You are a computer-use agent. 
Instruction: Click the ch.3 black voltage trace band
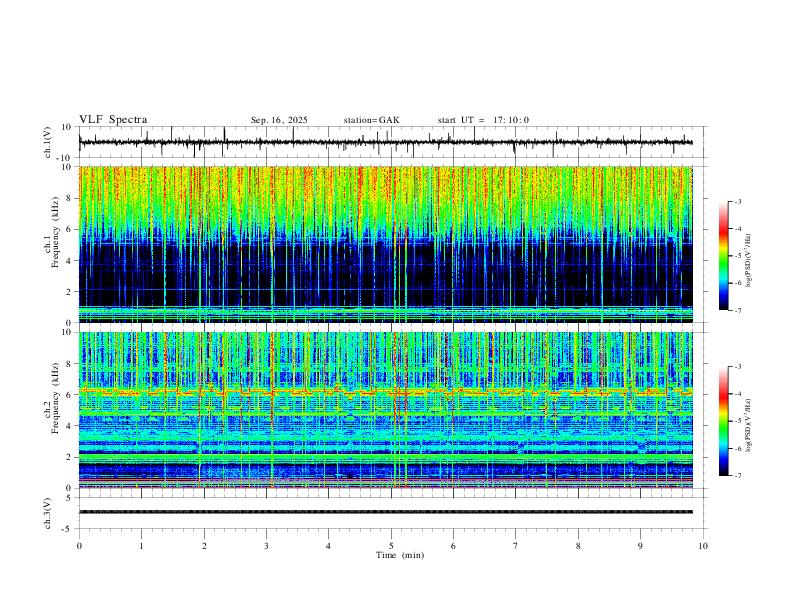click(385, 512)
